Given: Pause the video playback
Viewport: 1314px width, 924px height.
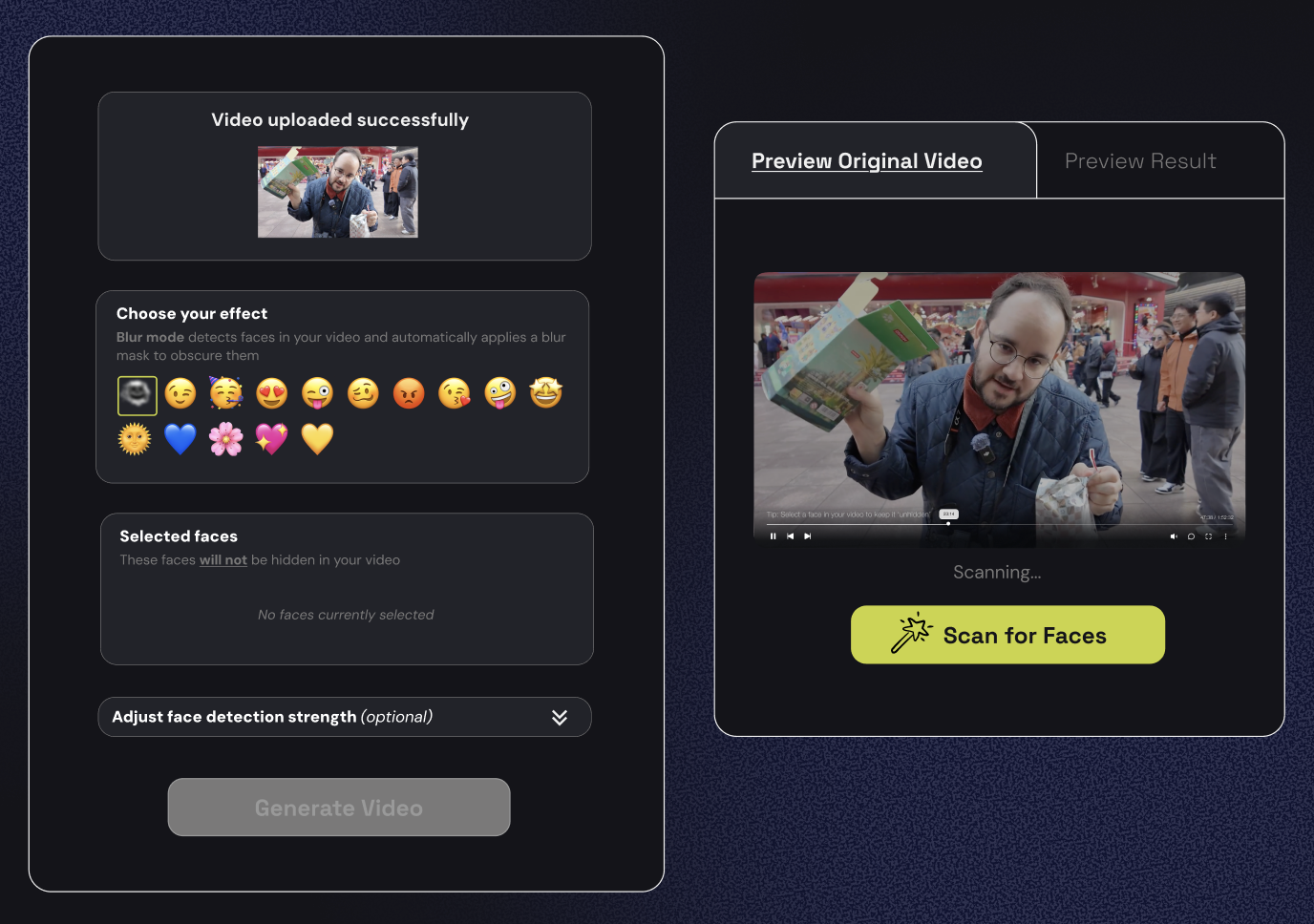Looking at the screenshot, I should pyautogui.click(x=774, y=536).
